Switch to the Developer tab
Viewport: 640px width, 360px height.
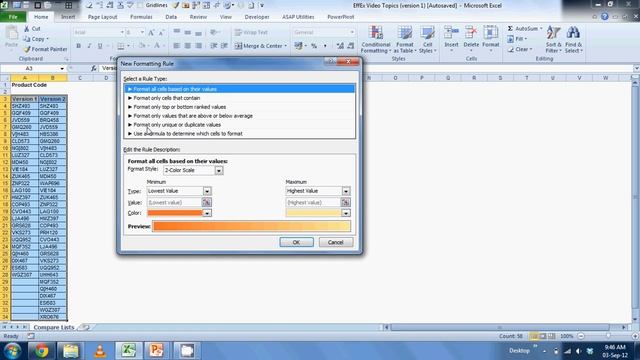[257, 17]
